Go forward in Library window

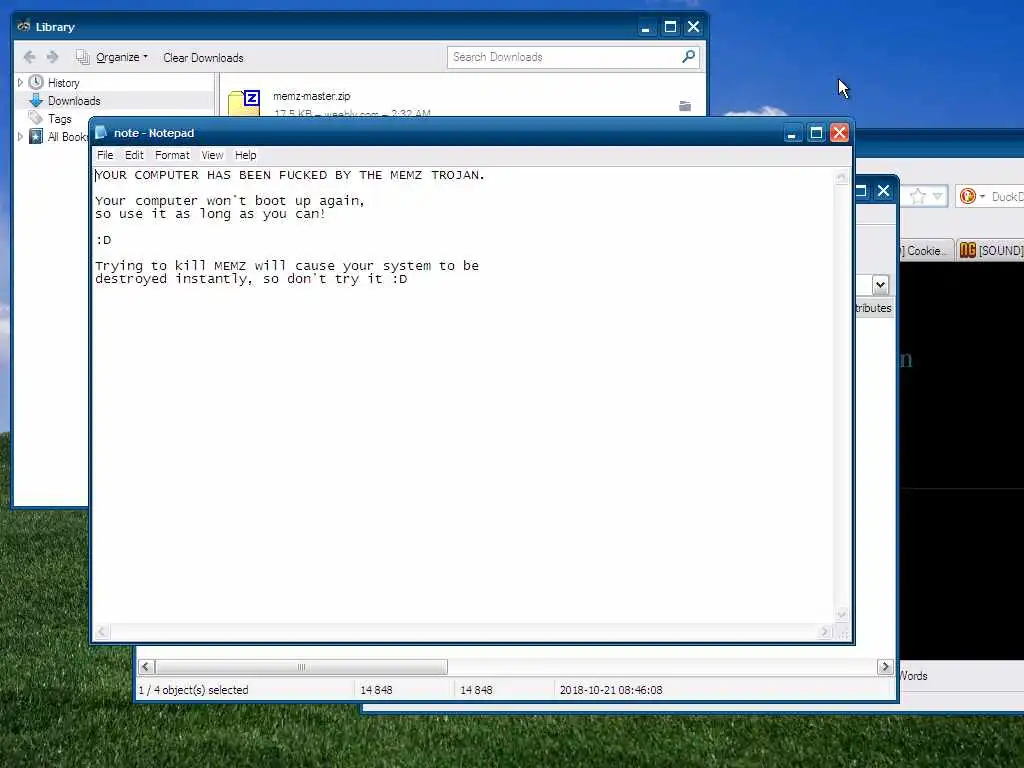click(52, 57)
